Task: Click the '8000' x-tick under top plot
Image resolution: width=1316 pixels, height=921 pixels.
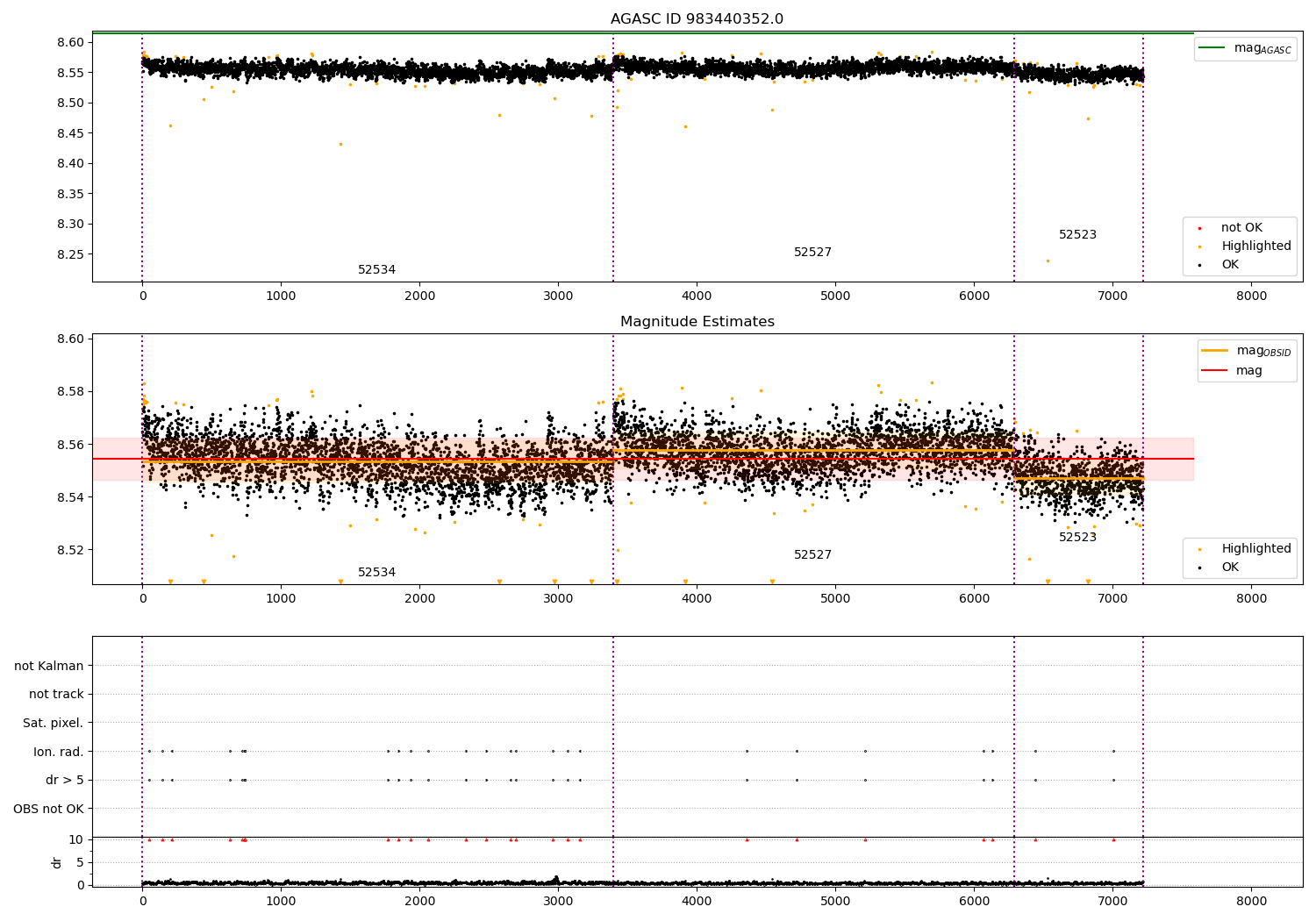Action: [1251, 296]
